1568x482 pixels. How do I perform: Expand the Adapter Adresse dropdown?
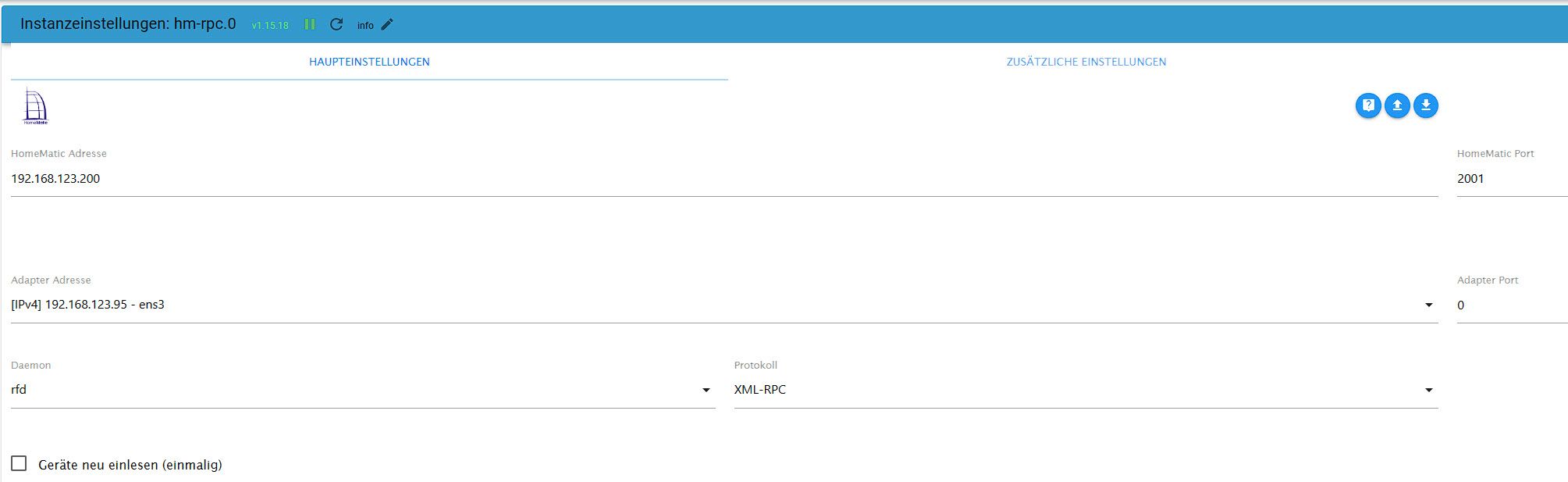pyautogui.click(x=1428, y=305)
